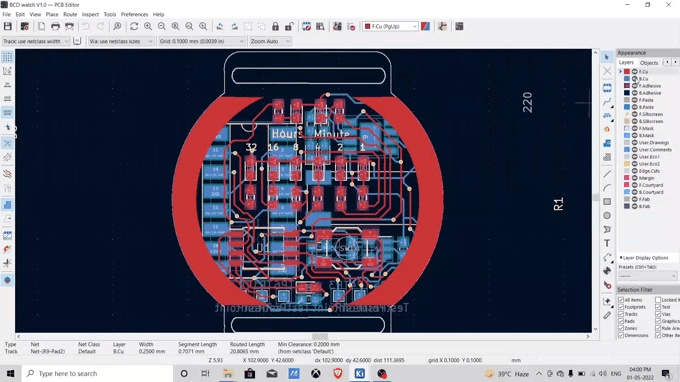This screenshot has height=382, width=680.
Task: Uncheck the Footprints selection filter
Action: 621,307
